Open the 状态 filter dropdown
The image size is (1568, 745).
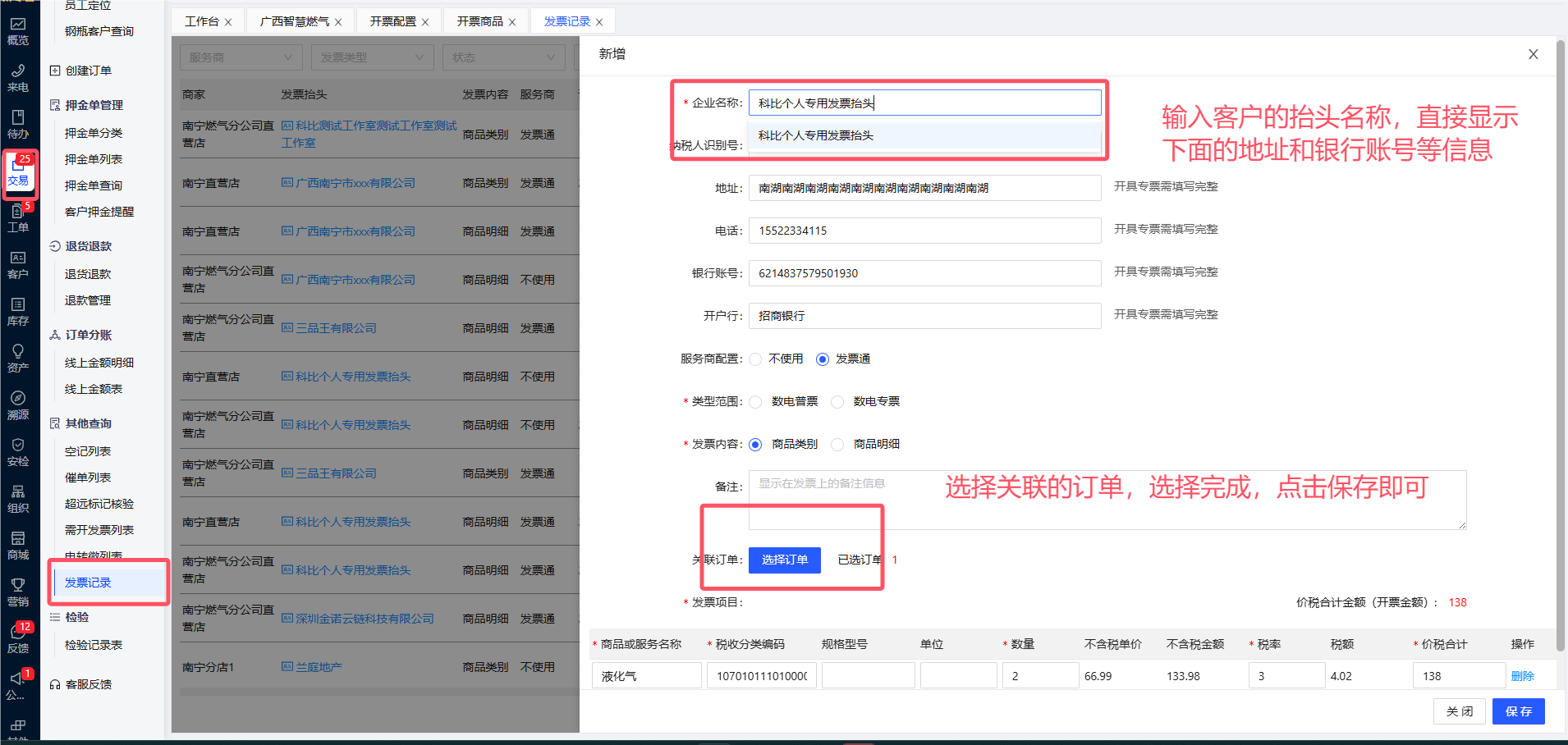point(504,57)
